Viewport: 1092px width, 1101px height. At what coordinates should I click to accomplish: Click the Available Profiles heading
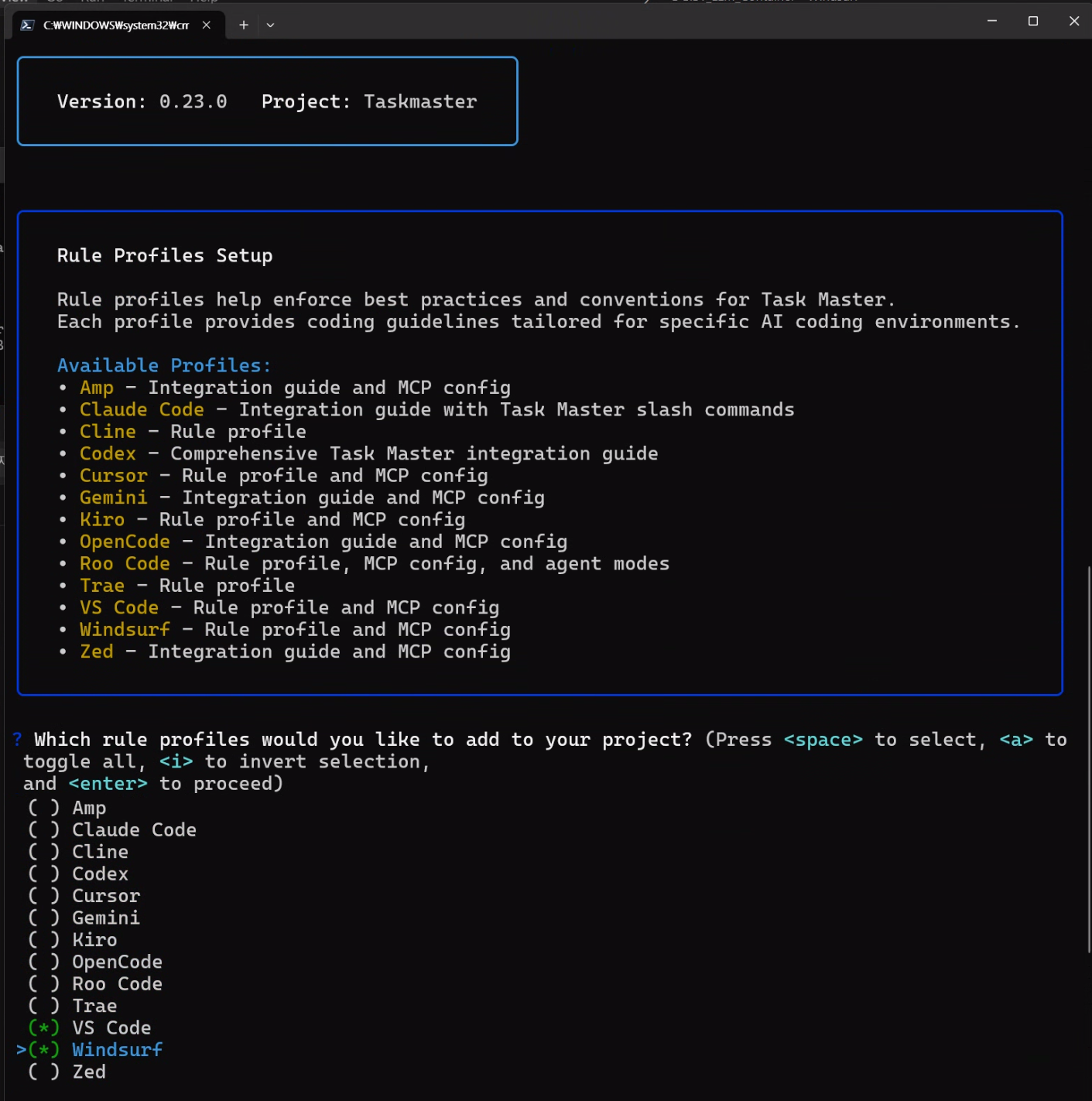[164, 365]
